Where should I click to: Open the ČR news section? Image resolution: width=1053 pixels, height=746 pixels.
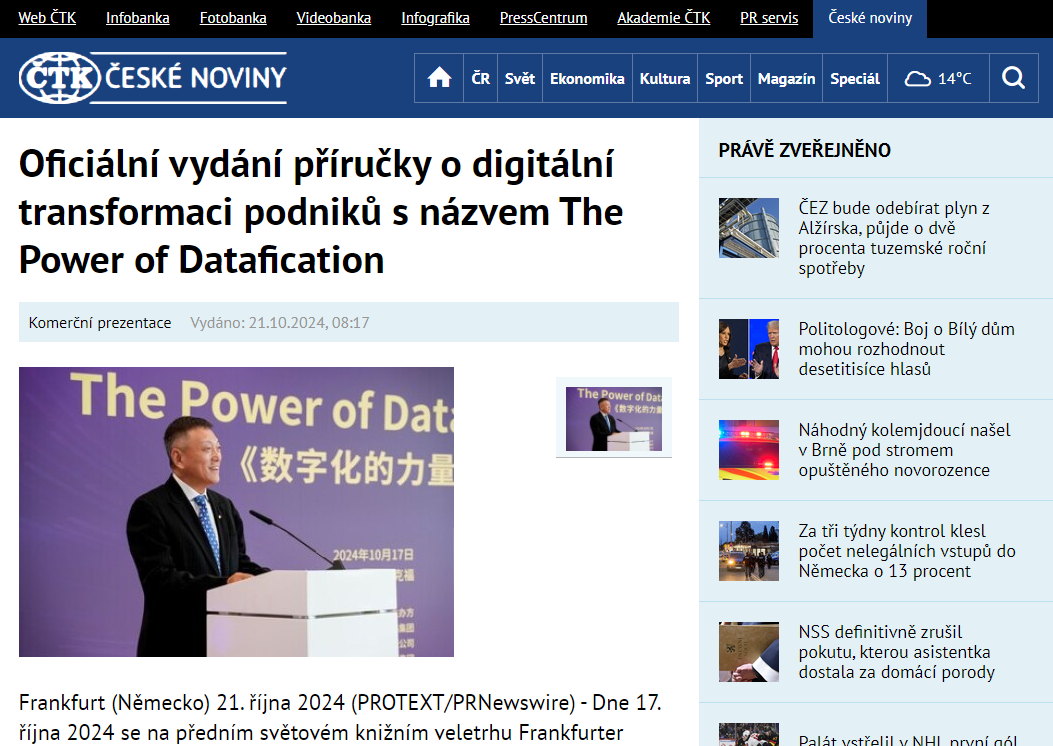(x=481, y=78)
